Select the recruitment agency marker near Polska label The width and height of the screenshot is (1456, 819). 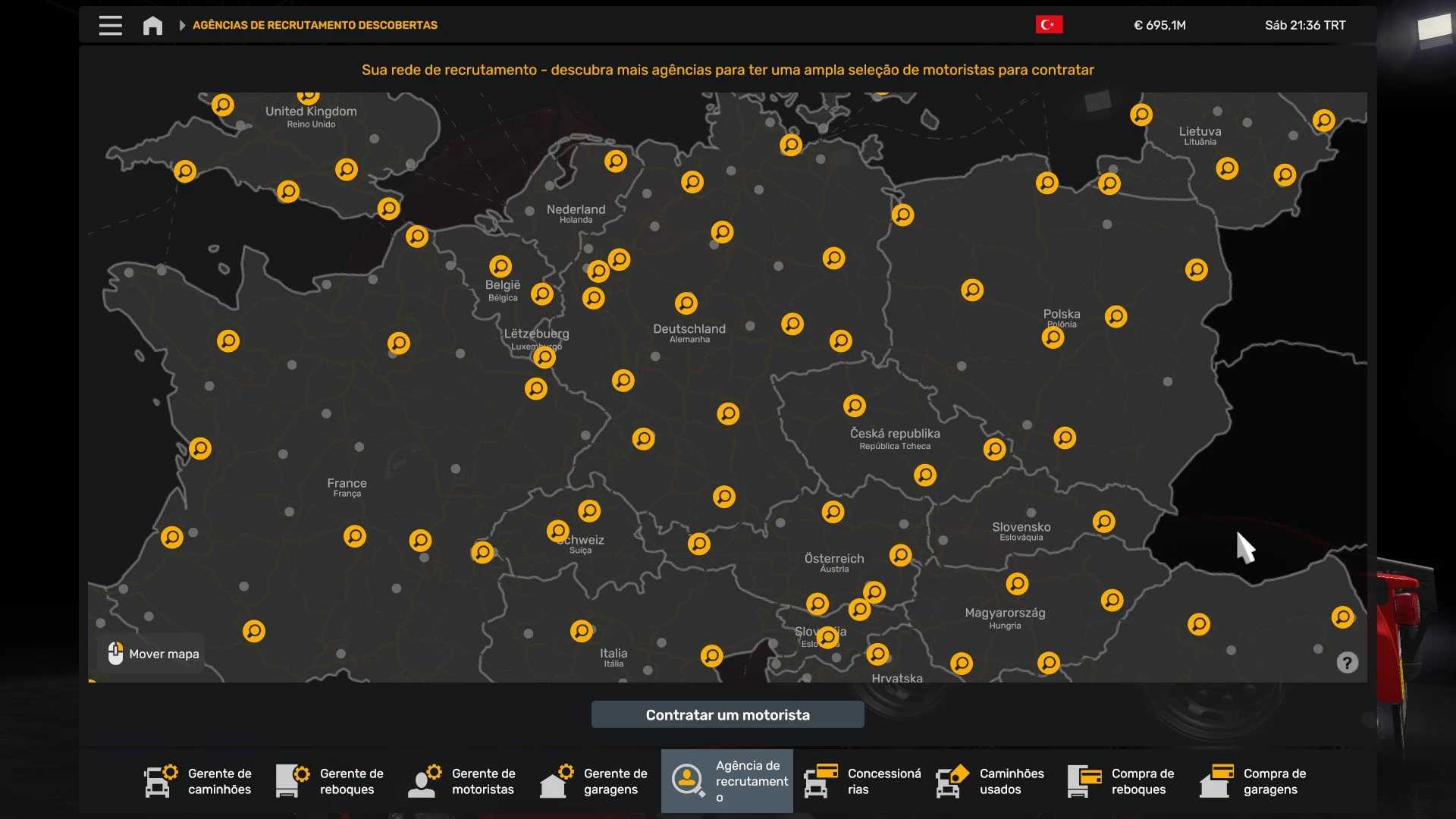pos(1053,337)
